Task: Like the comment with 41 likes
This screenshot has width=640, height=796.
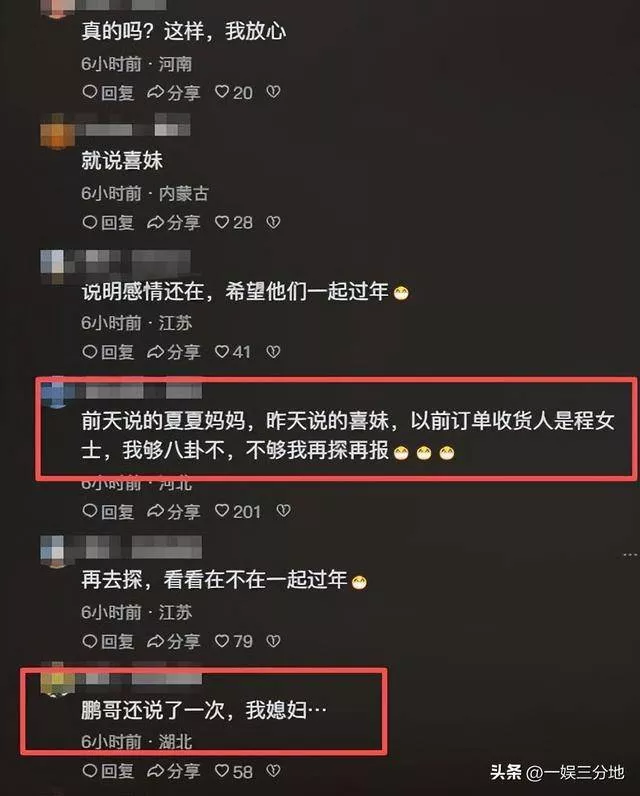Action: [x=232, y=352]
